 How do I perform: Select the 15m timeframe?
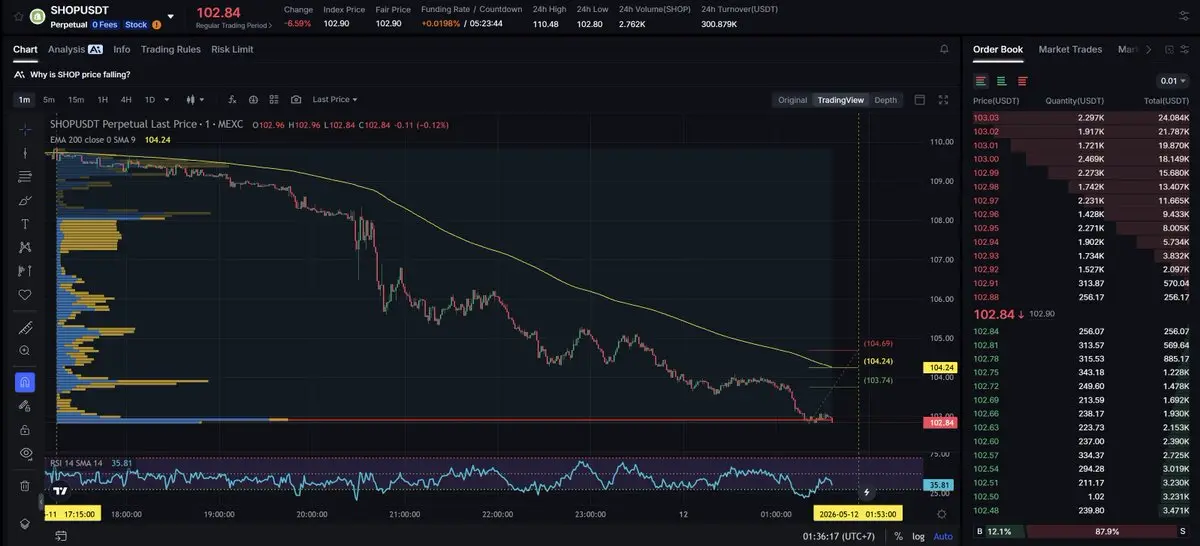click(x=76, y=100)
